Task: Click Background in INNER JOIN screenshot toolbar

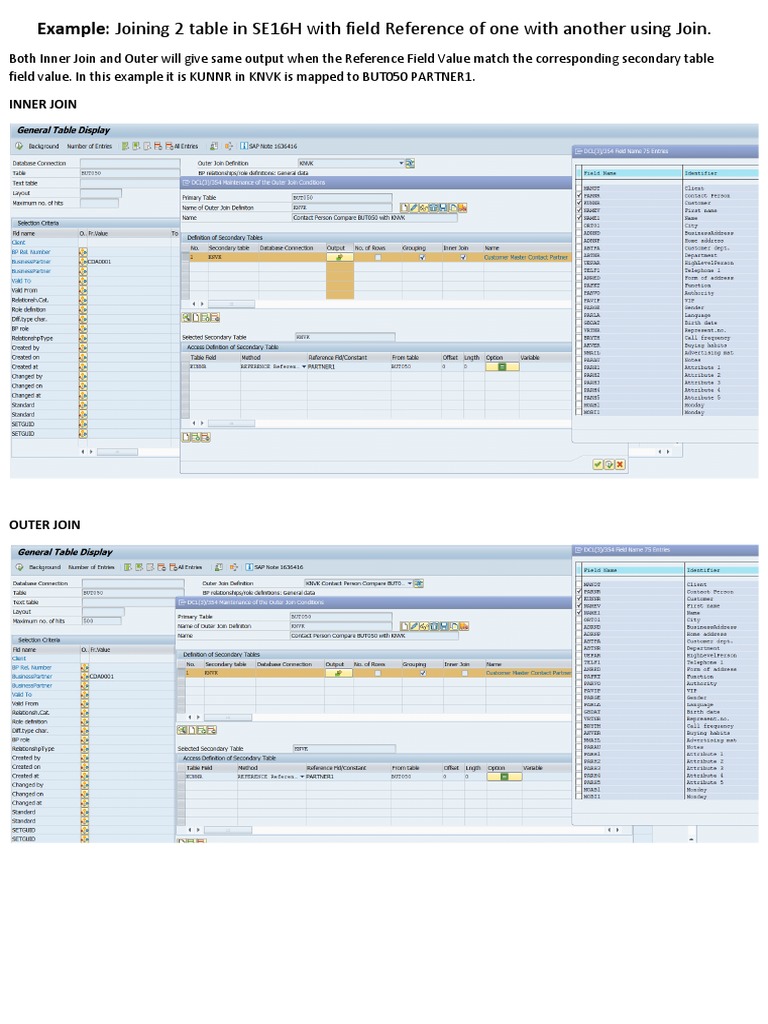Action: pos(44,146)
